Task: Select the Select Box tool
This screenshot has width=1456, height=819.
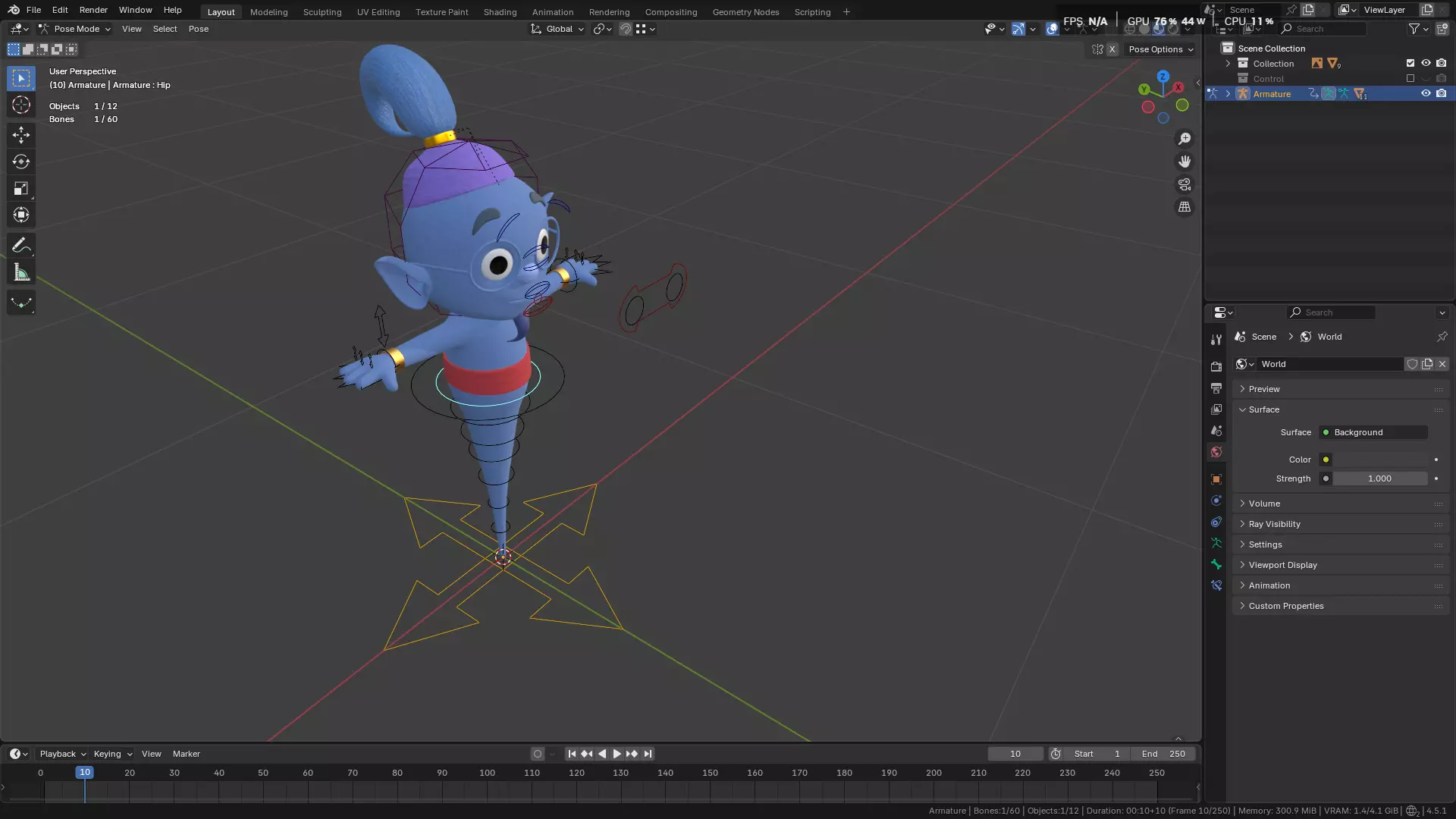Action: click(21, 78)
